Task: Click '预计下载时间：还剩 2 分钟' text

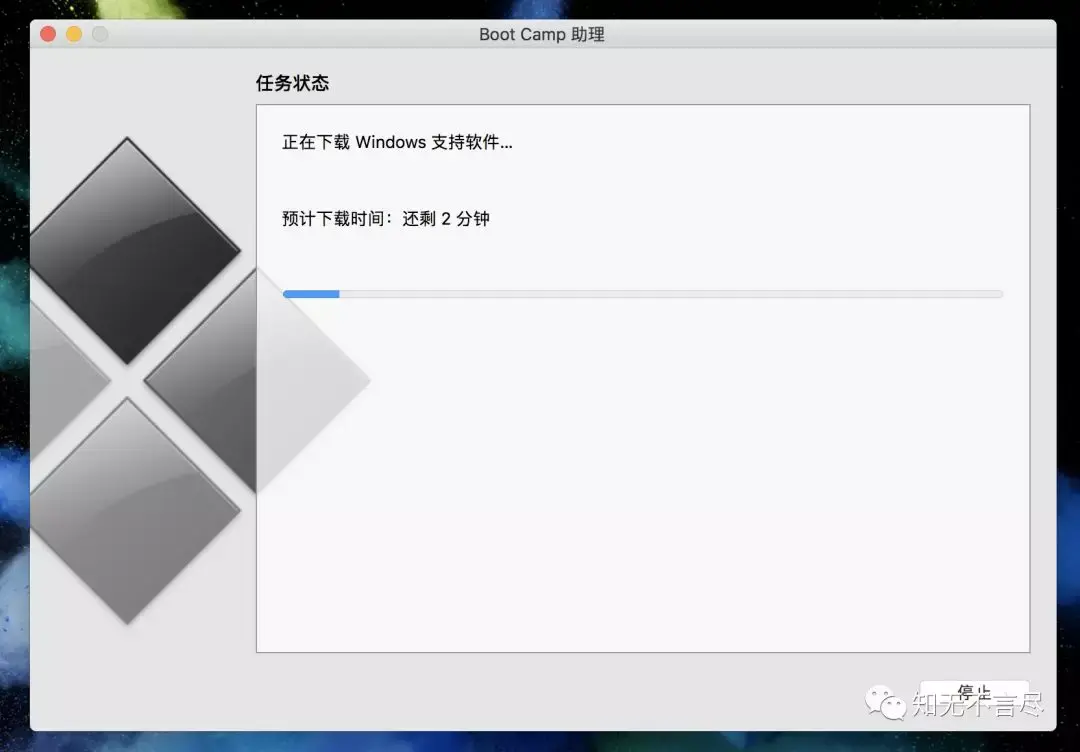Action: pyautogui.click(x=386, y=219)
